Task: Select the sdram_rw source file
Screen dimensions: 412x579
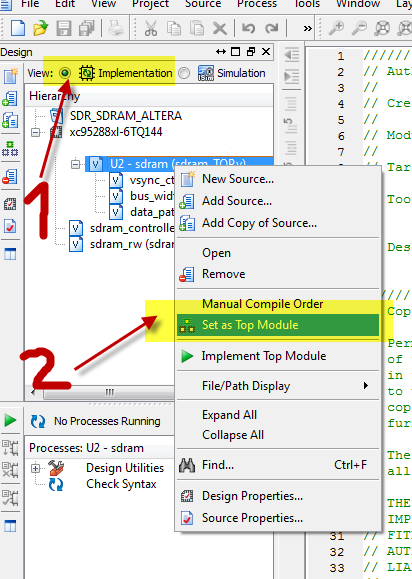Action: [132, 244]
